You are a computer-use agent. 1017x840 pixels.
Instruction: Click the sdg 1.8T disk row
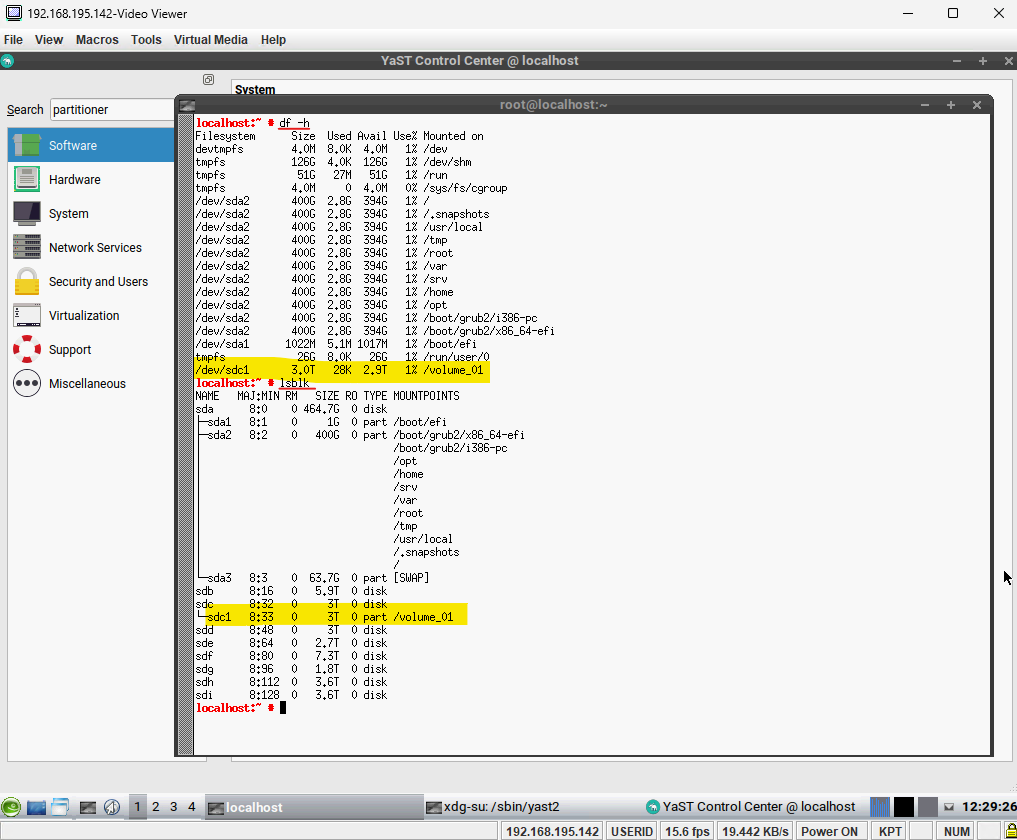pos(291,669)
